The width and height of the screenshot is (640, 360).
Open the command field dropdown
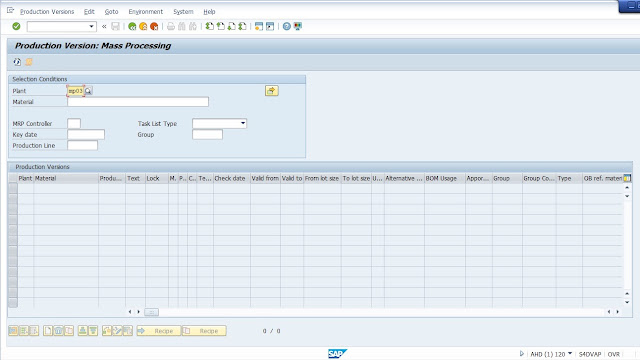tap(91, 27)
